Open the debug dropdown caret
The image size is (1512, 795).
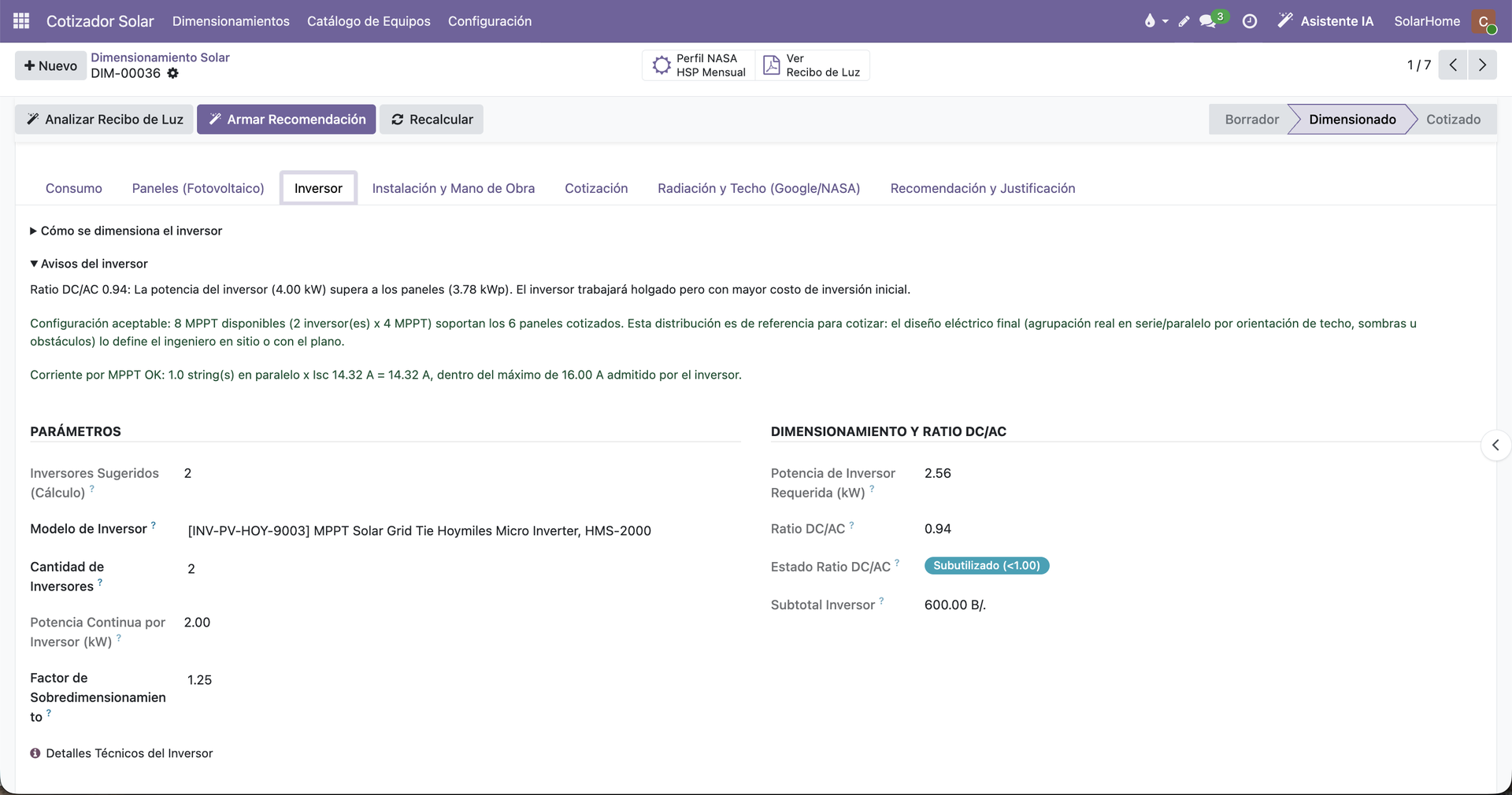(1165, 21)
